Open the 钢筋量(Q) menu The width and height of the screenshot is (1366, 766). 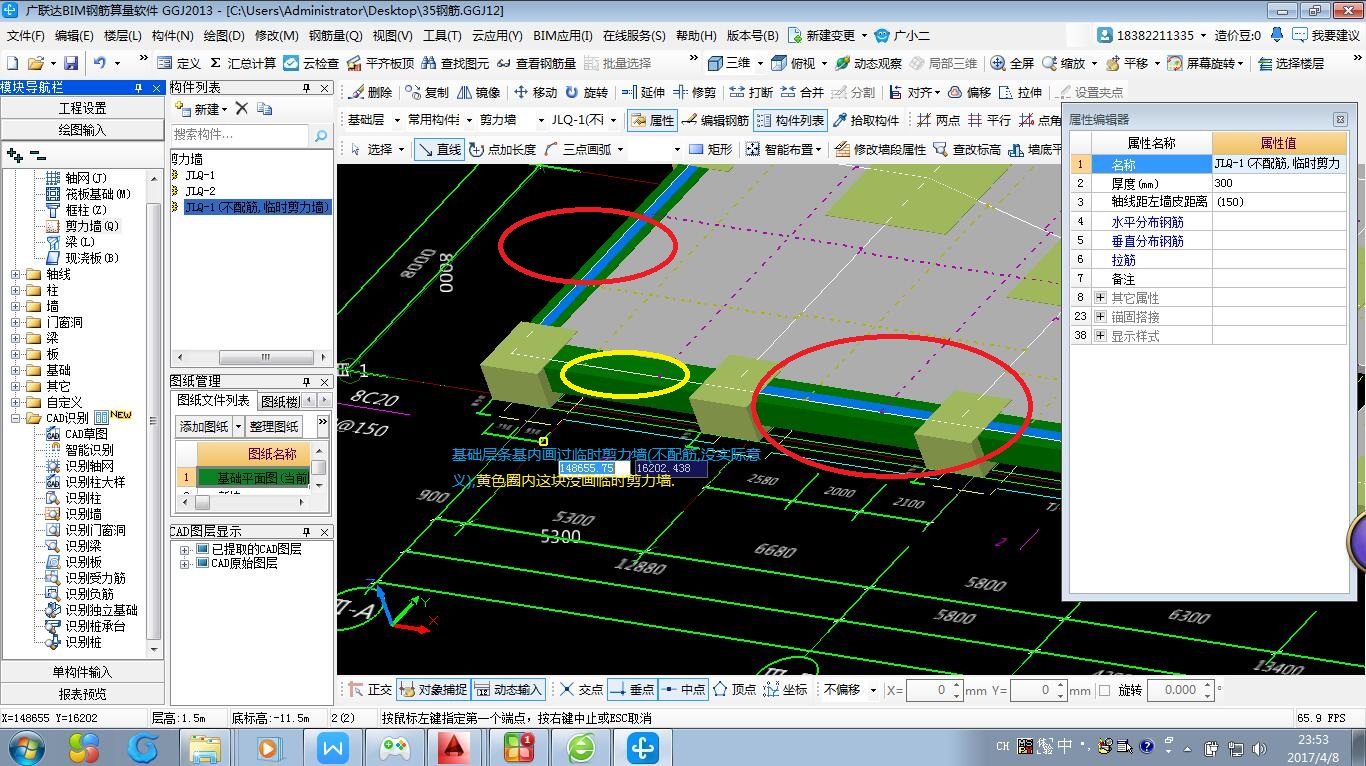(335, 35)
